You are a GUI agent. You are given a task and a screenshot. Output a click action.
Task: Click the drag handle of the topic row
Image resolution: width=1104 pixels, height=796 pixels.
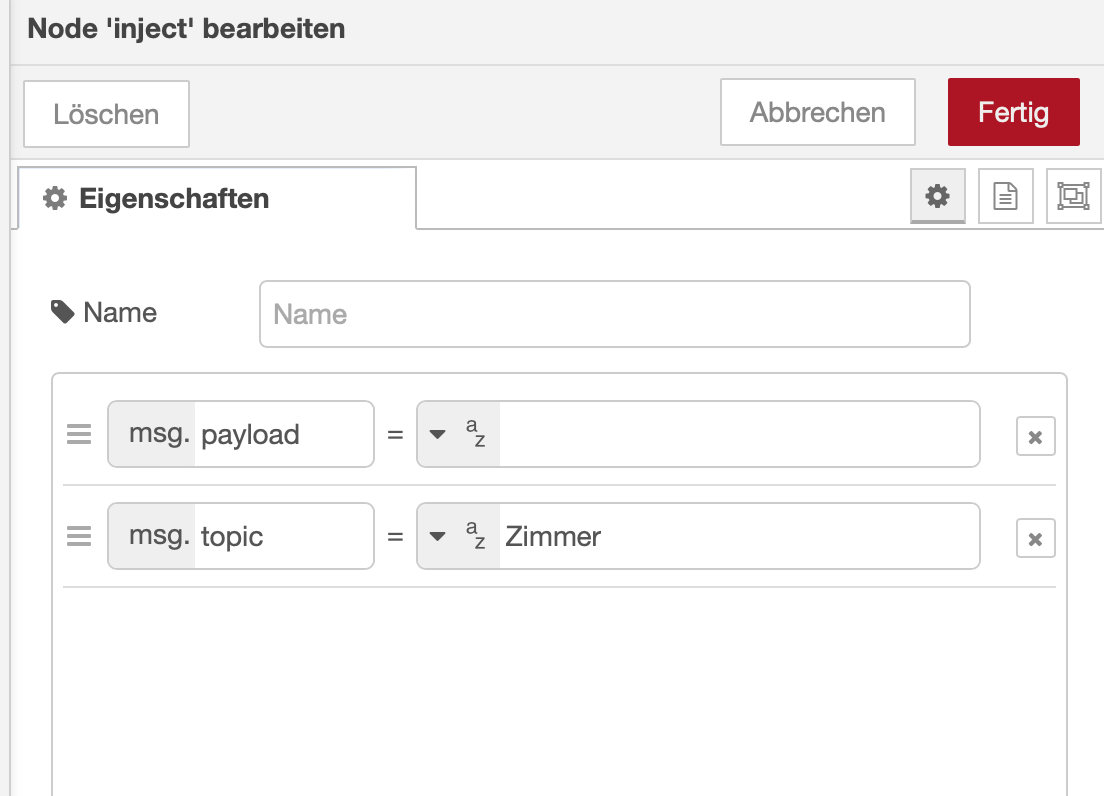[79, 537]
